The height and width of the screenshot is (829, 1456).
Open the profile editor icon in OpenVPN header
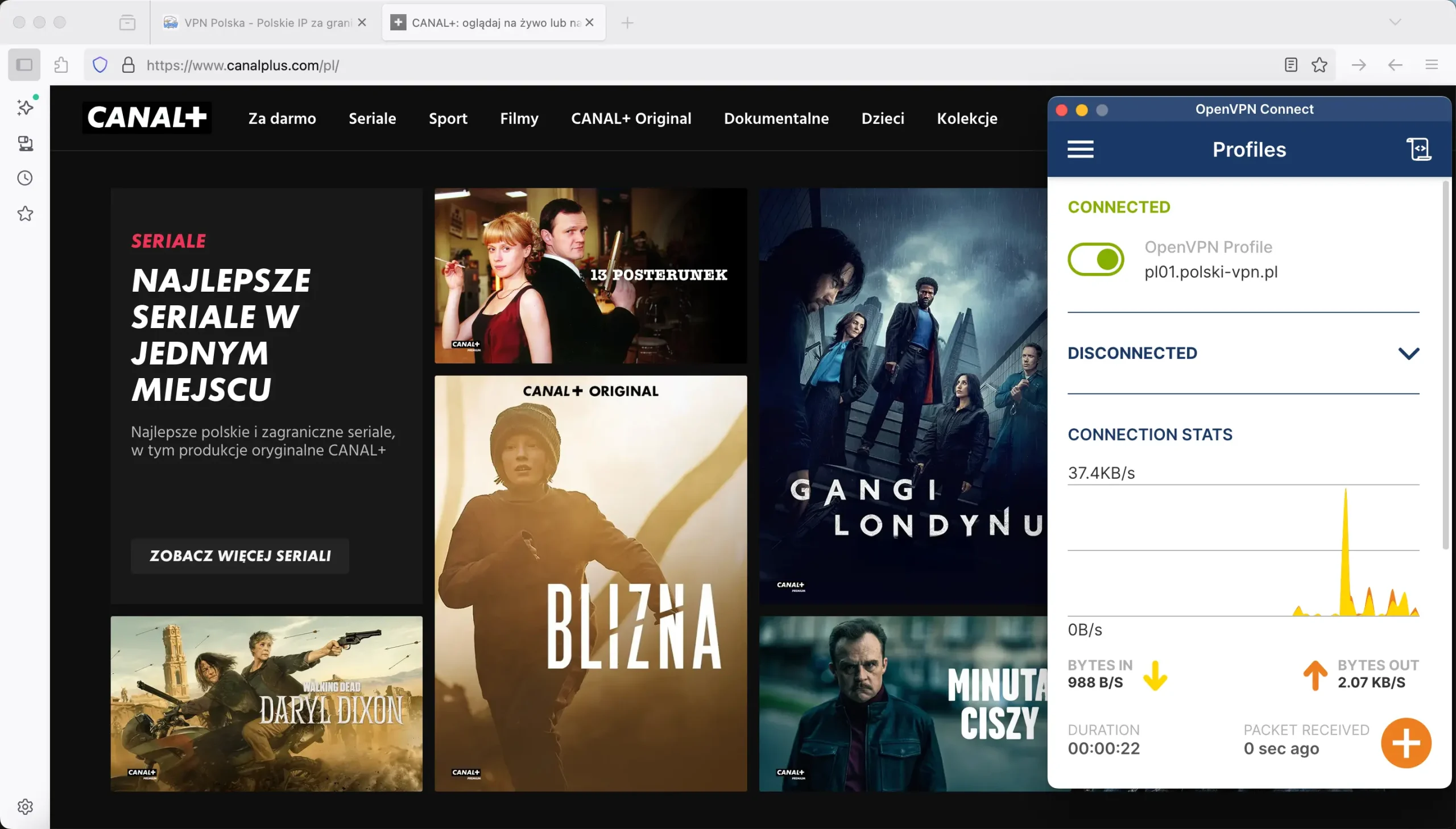[x=1418, y=148]
